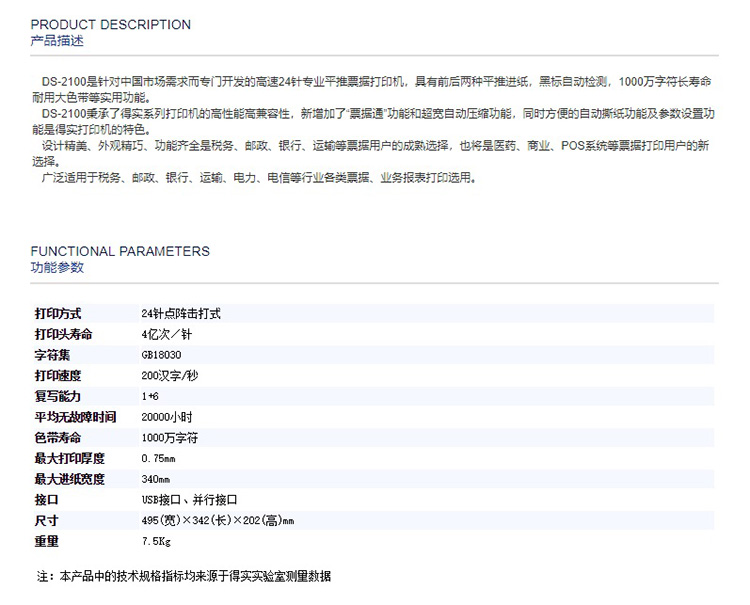The width and height of the screenshot is (750, 605).
Task: Select the value 1000万字符 in table
Action: (x=170, y=438)
